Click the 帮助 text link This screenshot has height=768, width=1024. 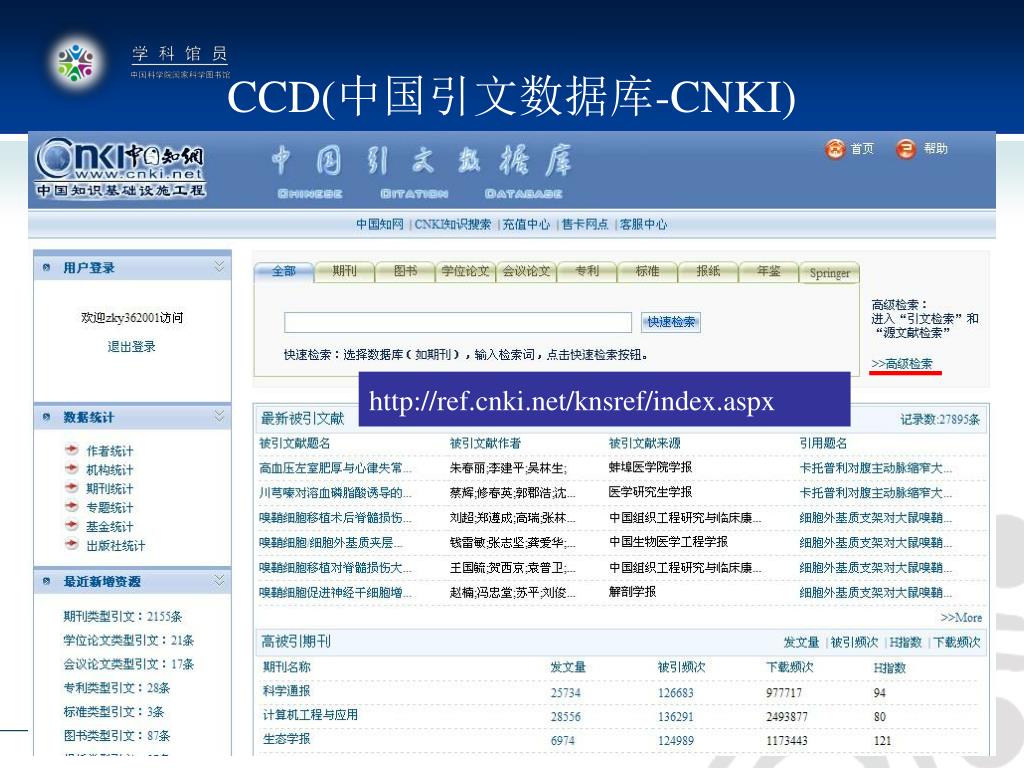pyautogui.click(x=935, y=149)
